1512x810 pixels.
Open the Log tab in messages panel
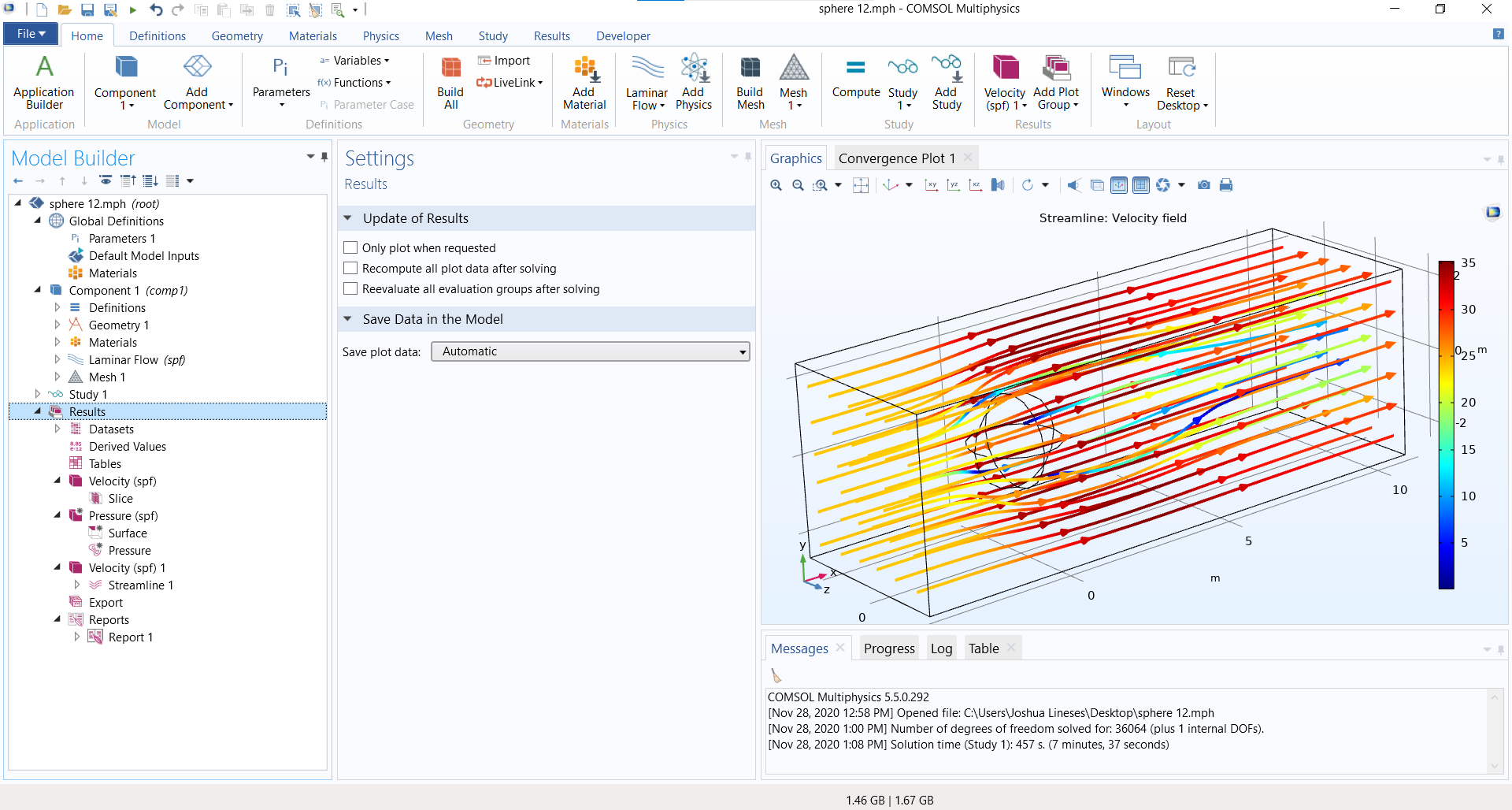(941, 648)
